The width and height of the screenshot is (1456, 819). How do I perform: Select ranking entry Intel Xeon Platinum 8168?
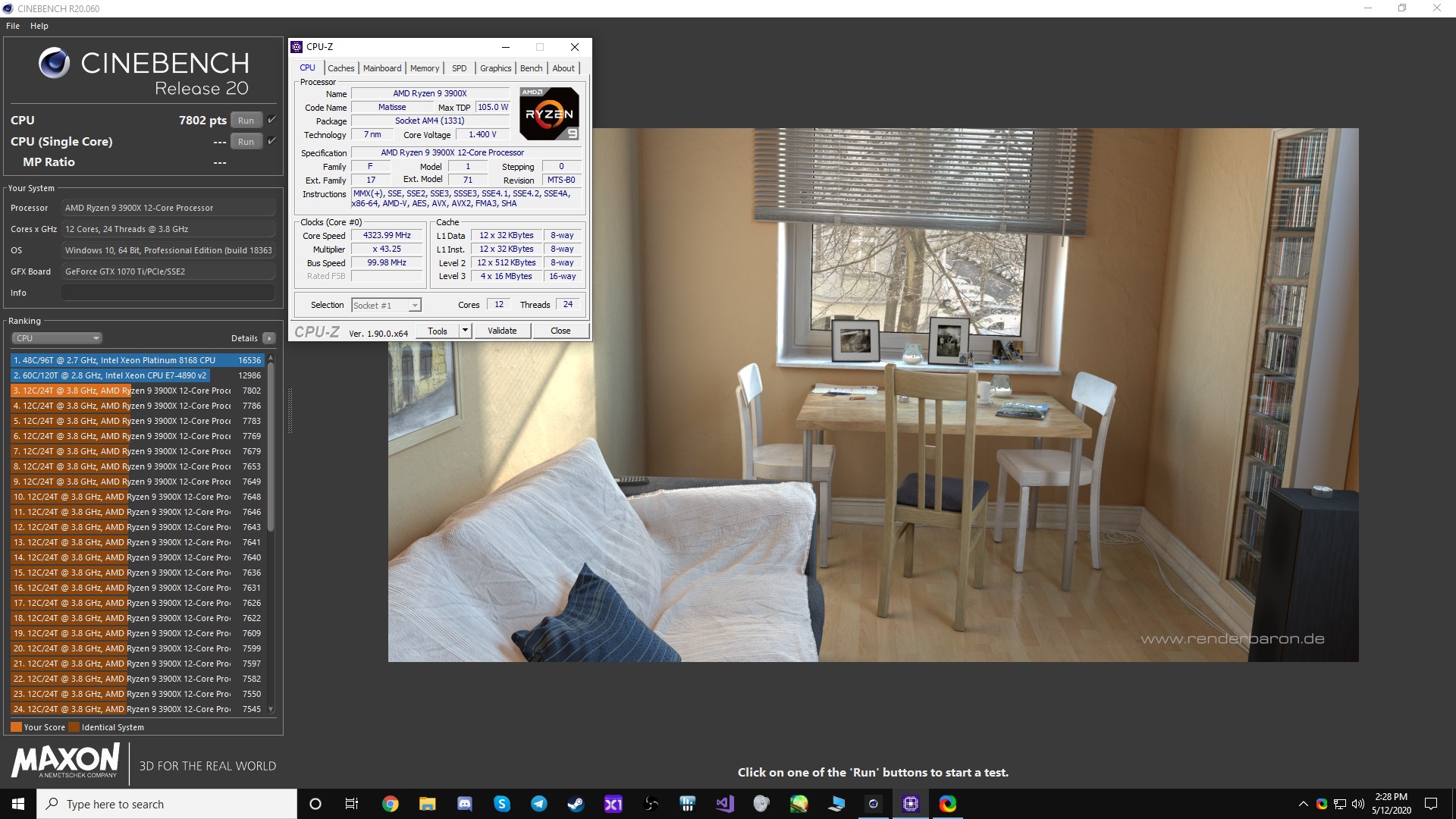137,360
